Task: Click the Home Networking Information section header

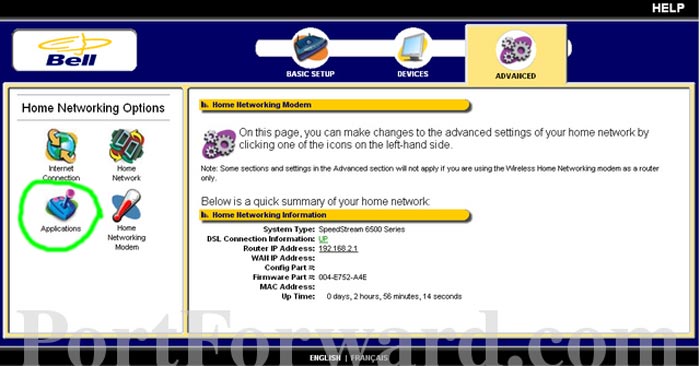Action: tap(335, 215)
